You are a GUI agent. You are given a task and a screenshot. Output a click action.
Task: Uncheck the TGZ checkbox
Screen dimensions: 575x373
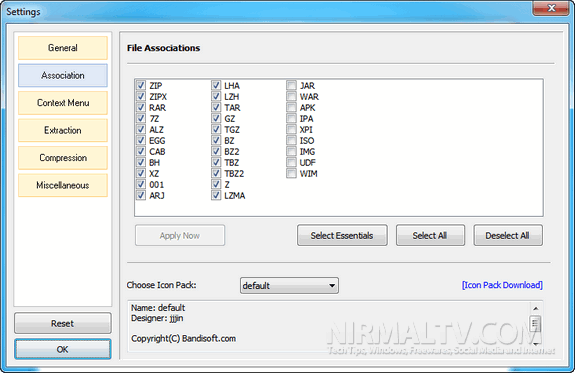tap(216, 129)
